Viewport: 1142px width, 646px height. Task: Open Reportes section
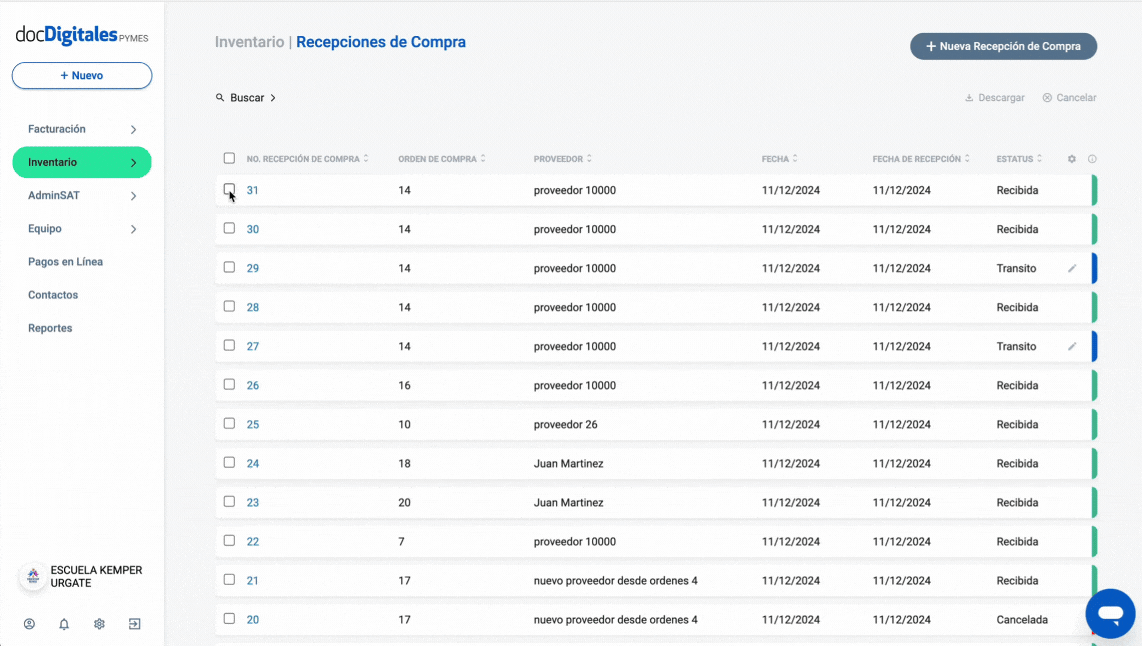50,328
